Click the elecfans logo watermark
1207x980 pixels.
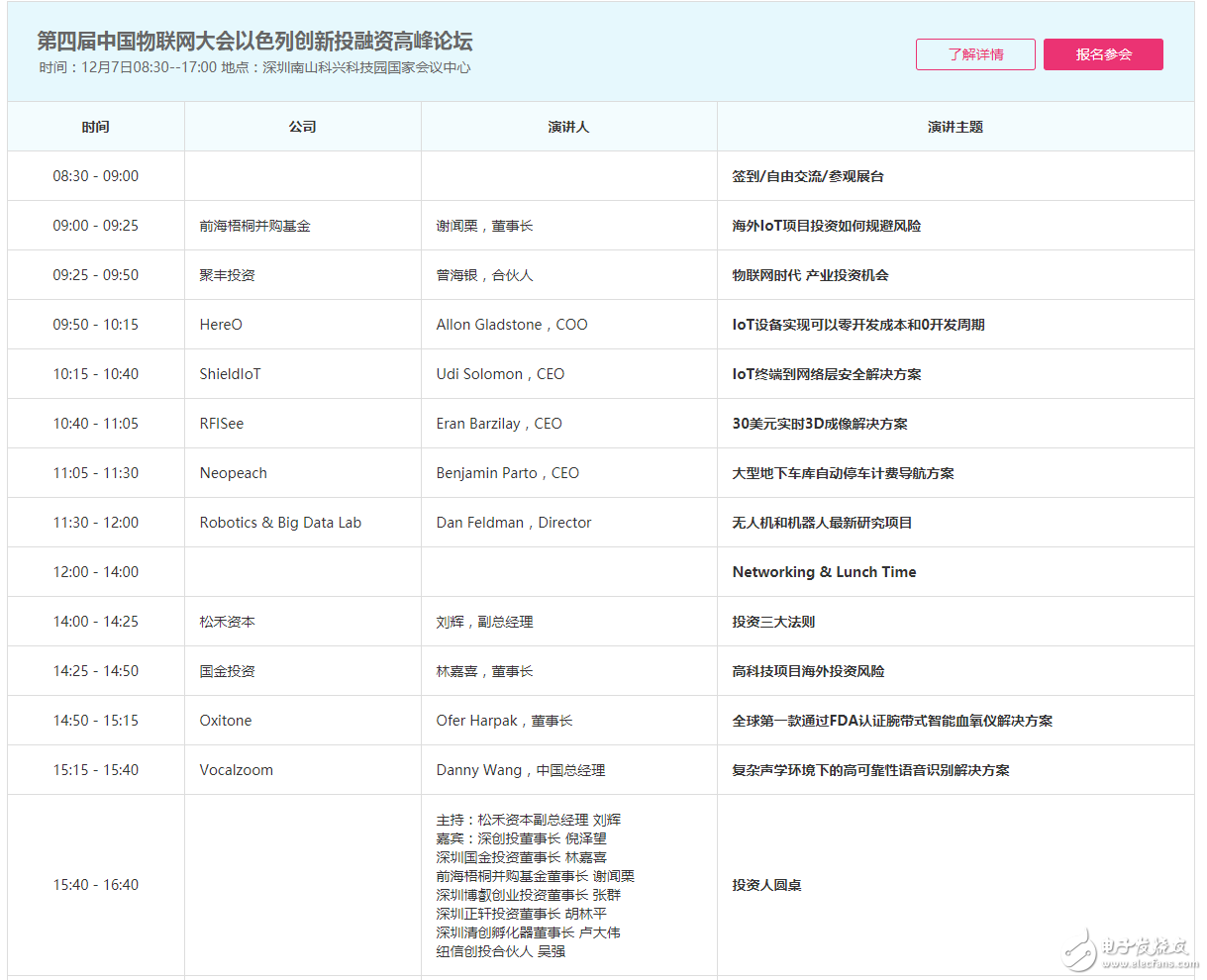pyautogui.click(x=1130, y=951)
